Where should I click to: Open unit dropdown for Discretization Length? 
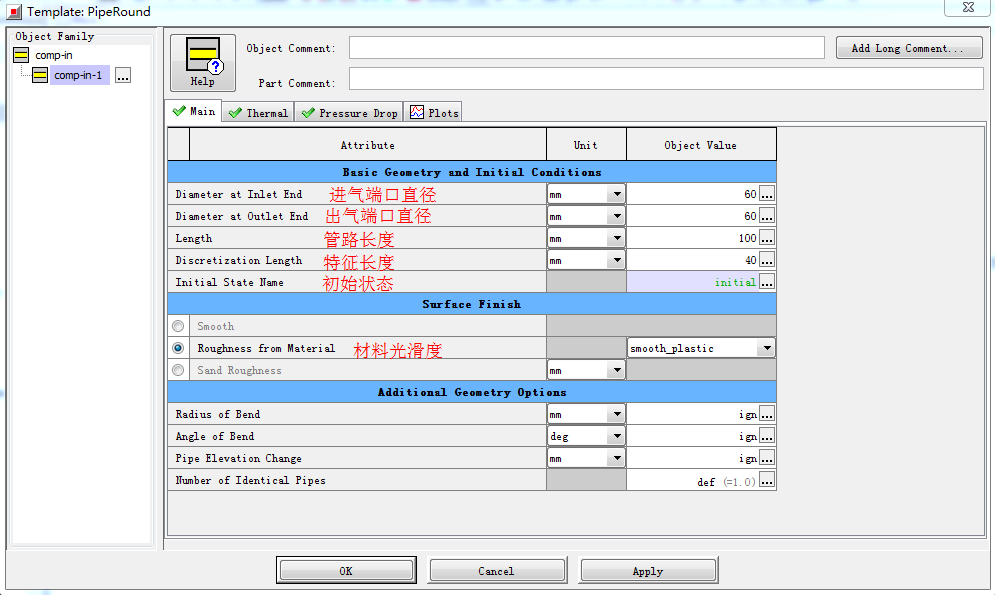(x=616, y=260)
